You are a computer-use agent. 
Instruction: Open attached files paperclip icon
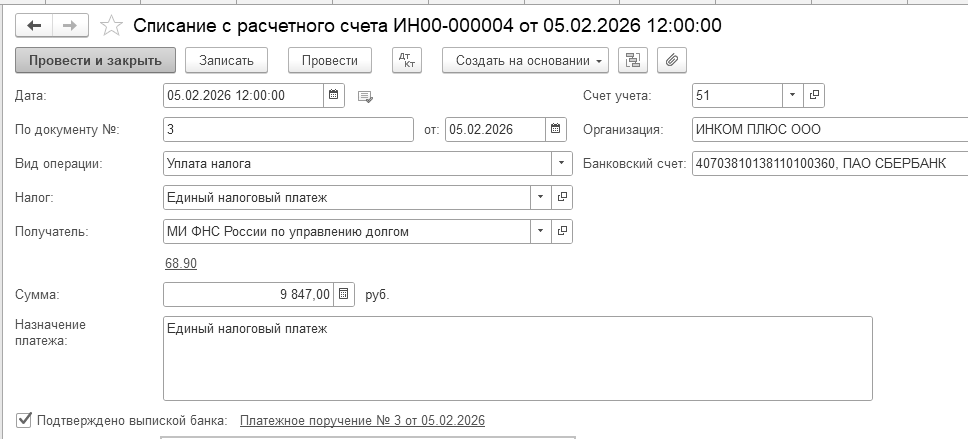[x=672, y=61]
